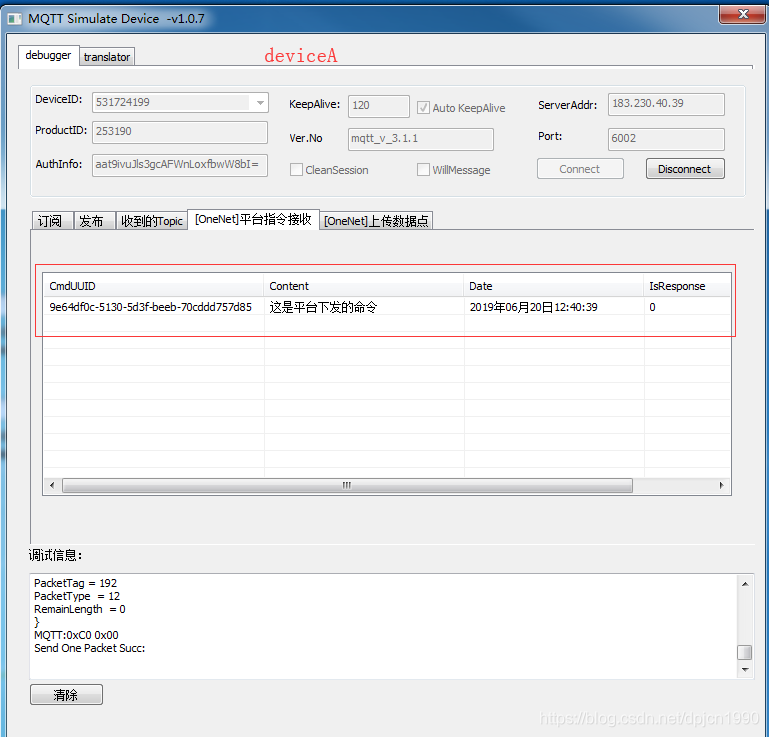Open the [OneNet]上传数据点 tab
The height and width of the screenshot is (737, 769).
click(376, 221)
